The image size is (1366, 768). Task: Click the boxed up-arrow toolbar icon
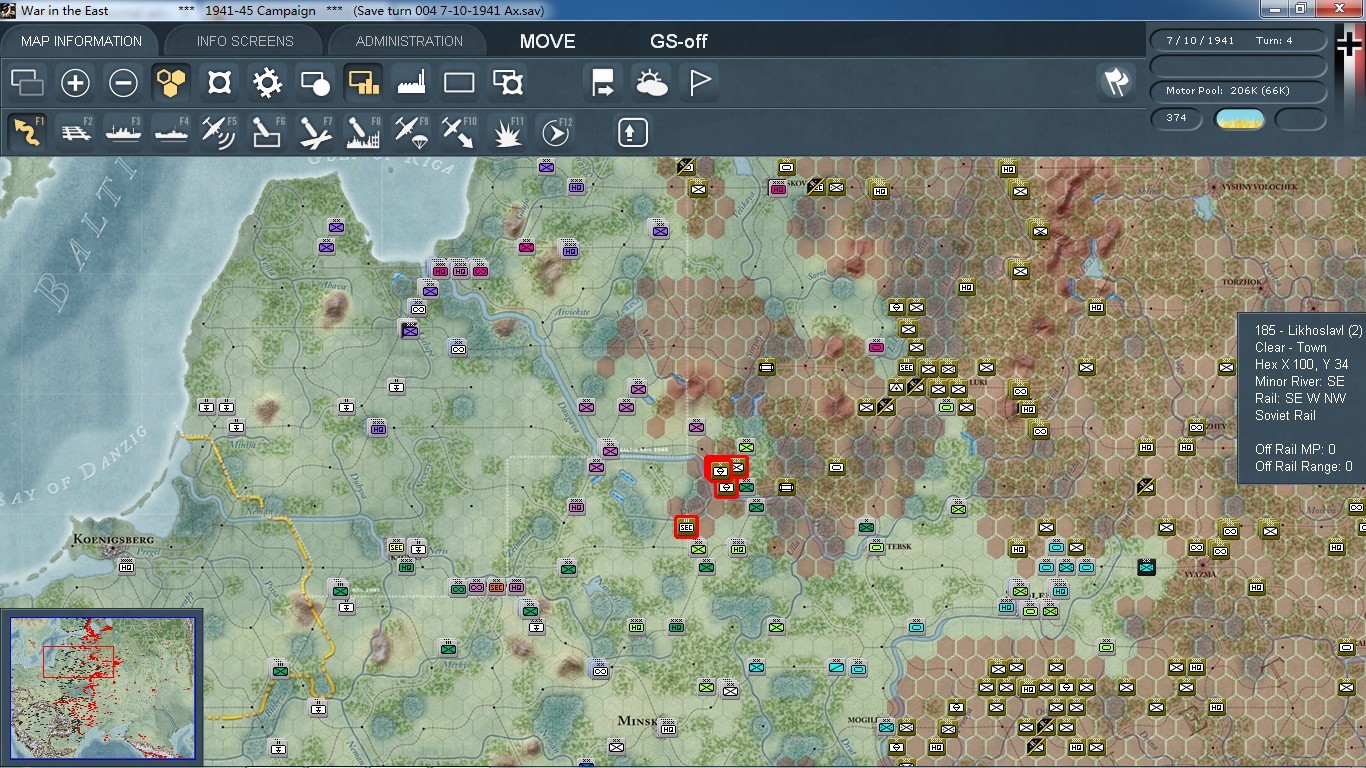point(632,132)
